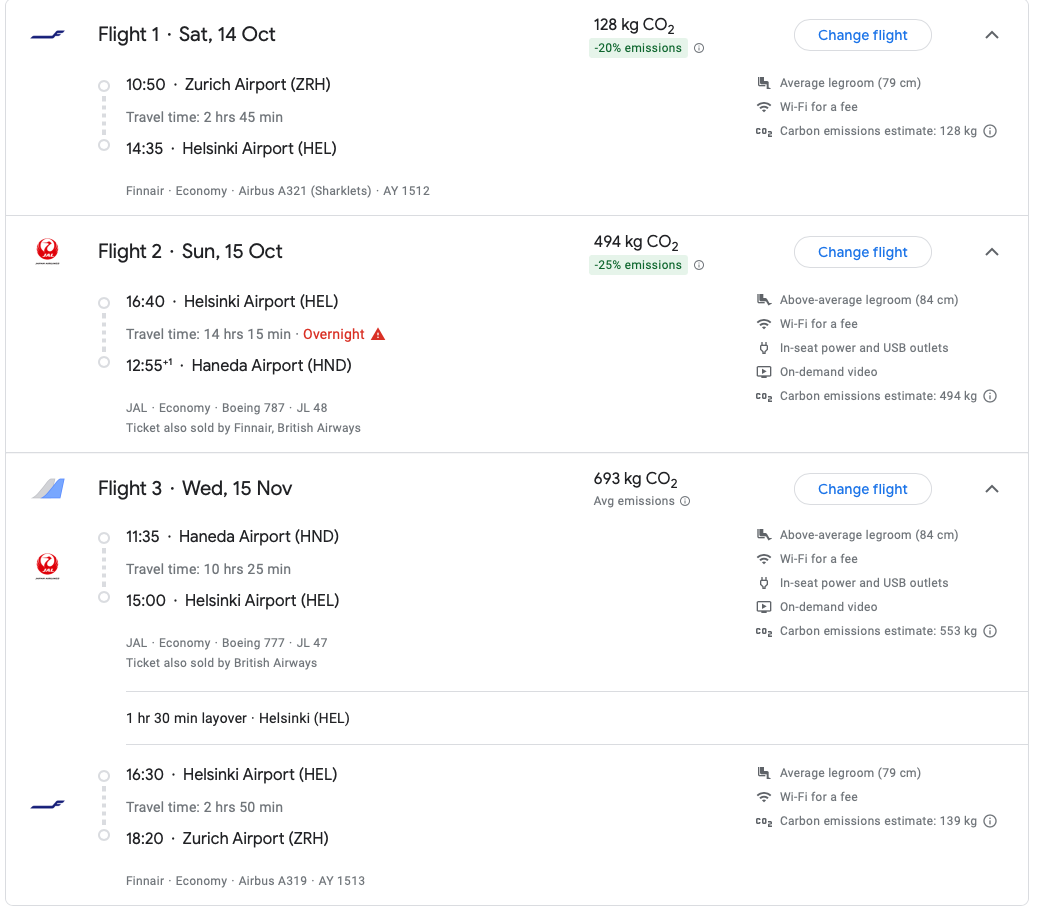The height and width of the screenshot is (911, 1038).
Task: Click the Wi-Fi for a fee icon on Flight 1
Action: click(x=762, y=107)
